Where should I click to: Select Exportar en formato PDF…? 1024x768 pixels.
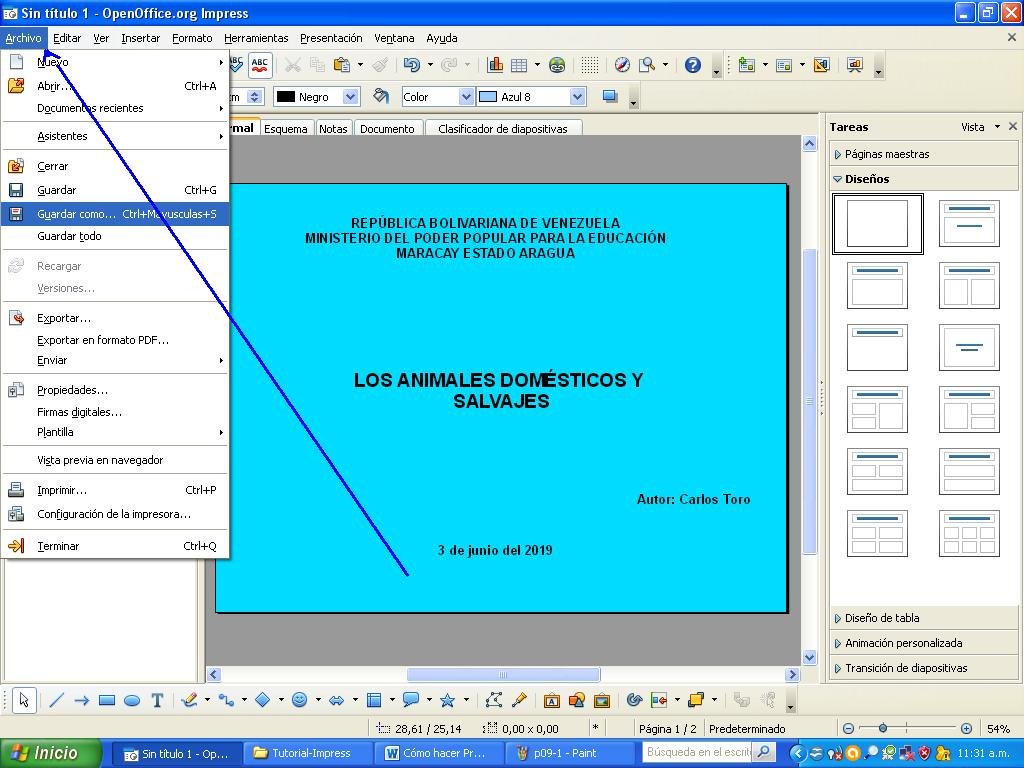point(115,340)
